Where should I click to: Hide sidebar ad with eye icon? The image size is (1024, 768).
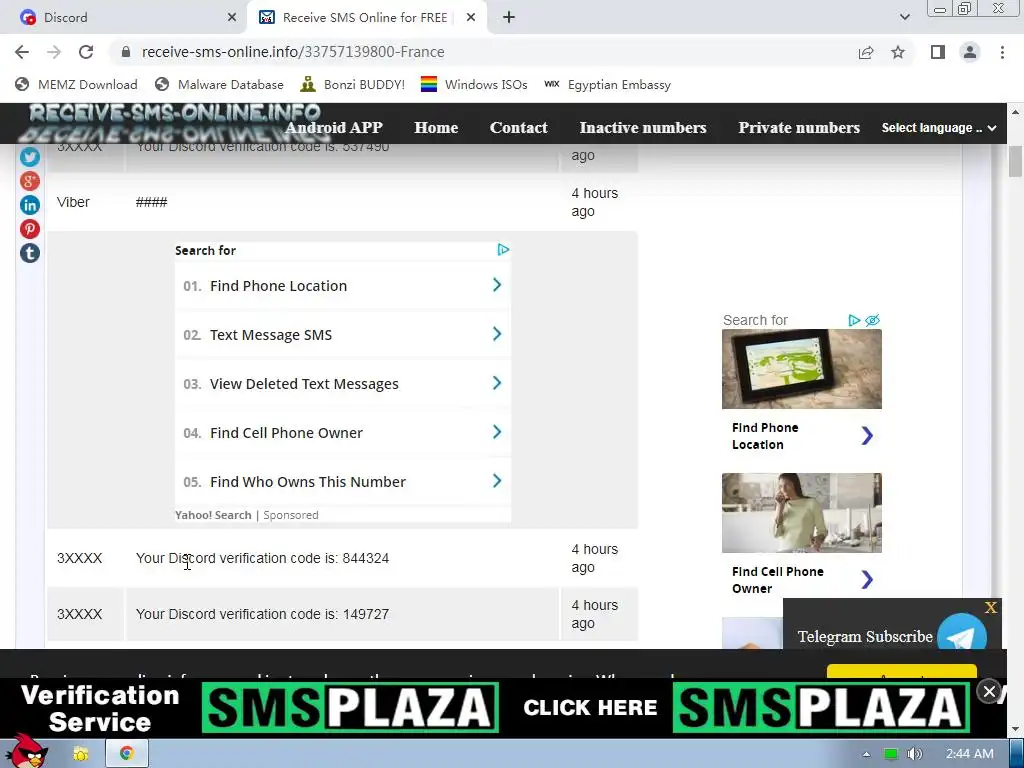click(x=872, y=320)
